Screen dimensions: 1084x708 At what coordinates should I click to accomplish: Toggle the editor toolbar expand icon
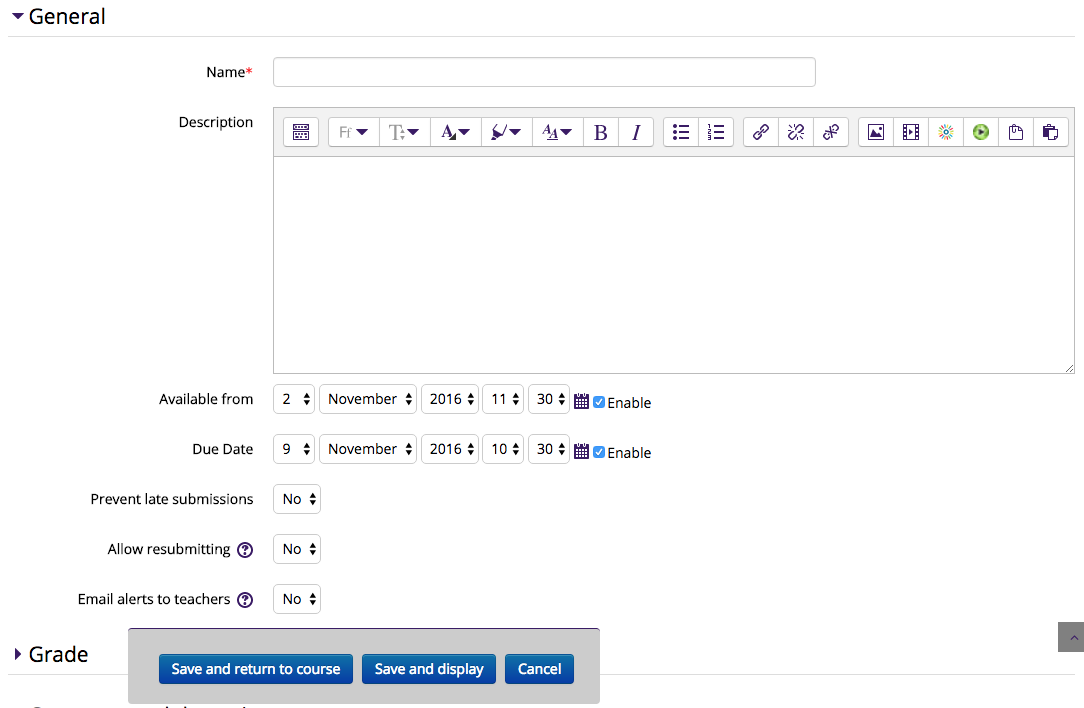[x=301, y=132]
